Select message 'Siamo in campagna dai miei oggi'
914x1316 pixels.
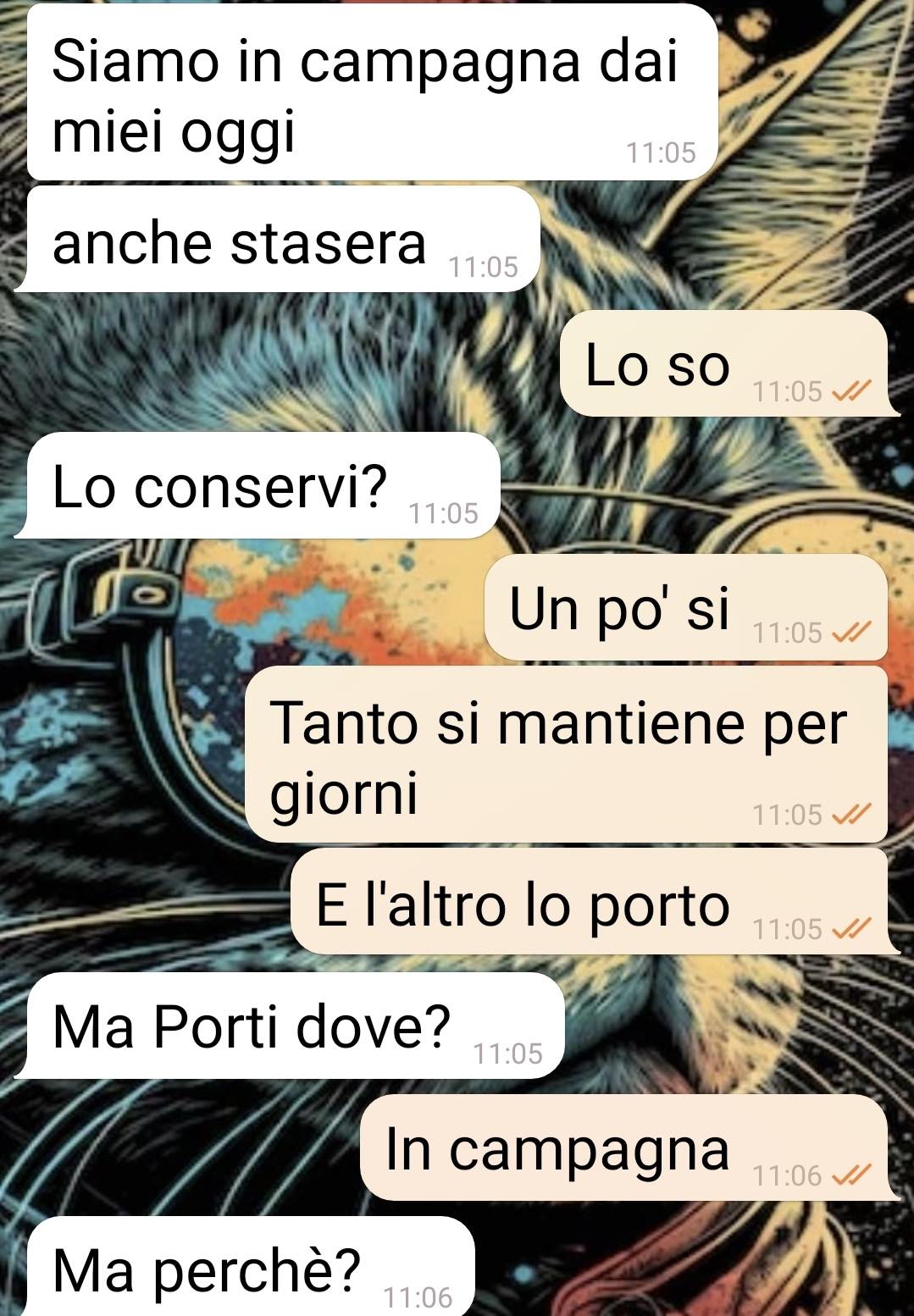[373, 92]
